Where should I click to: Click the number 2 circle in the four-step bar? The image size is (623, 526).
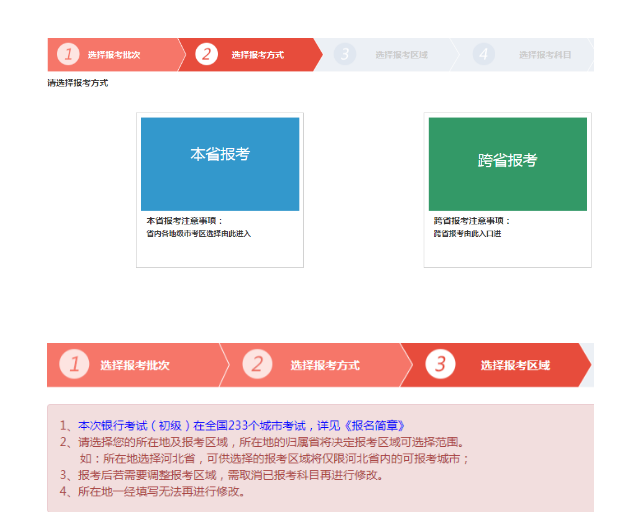pos(206,54)
